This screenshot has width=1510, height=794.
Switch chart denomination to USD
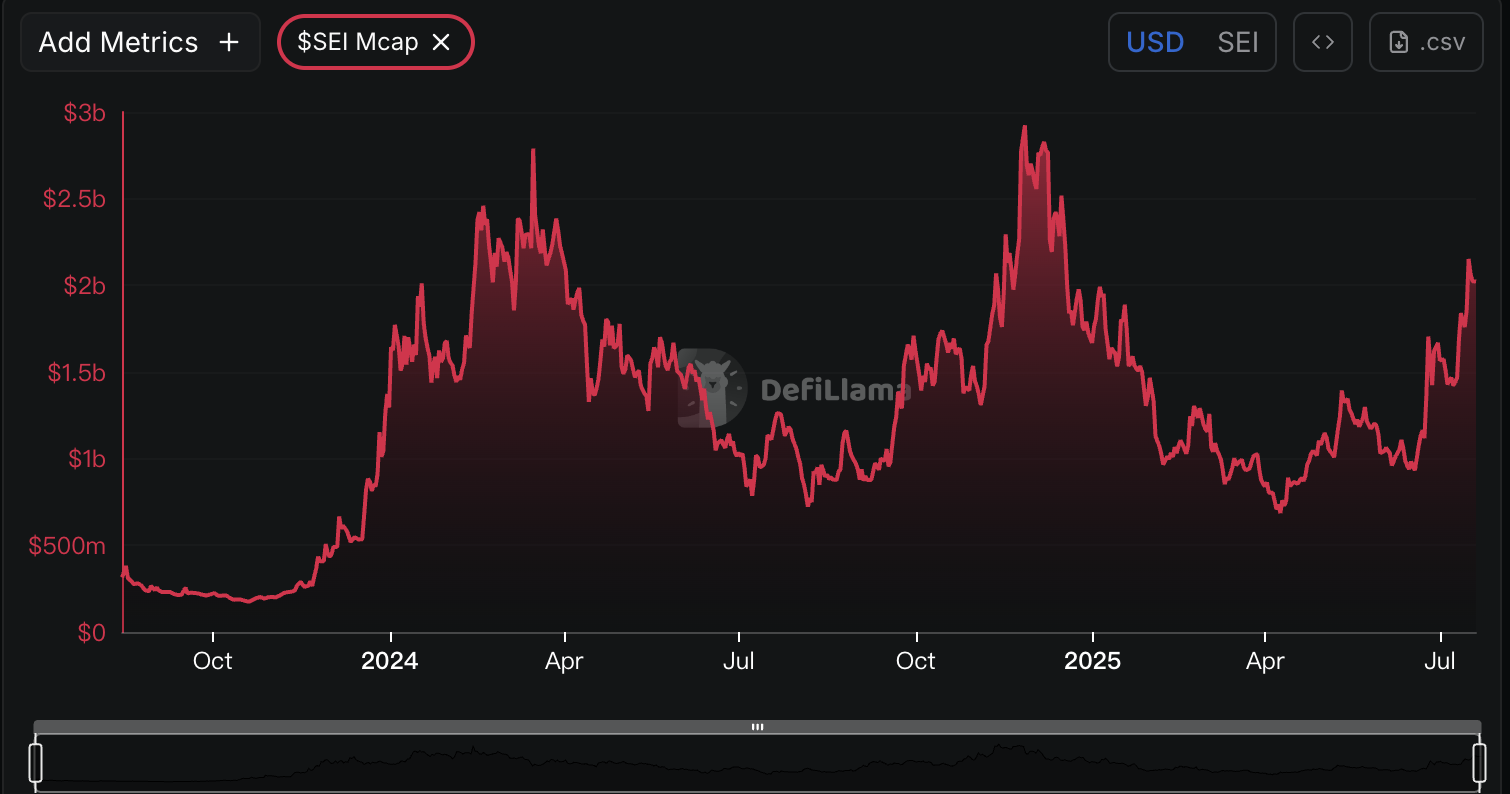(x=1155, y=42)
